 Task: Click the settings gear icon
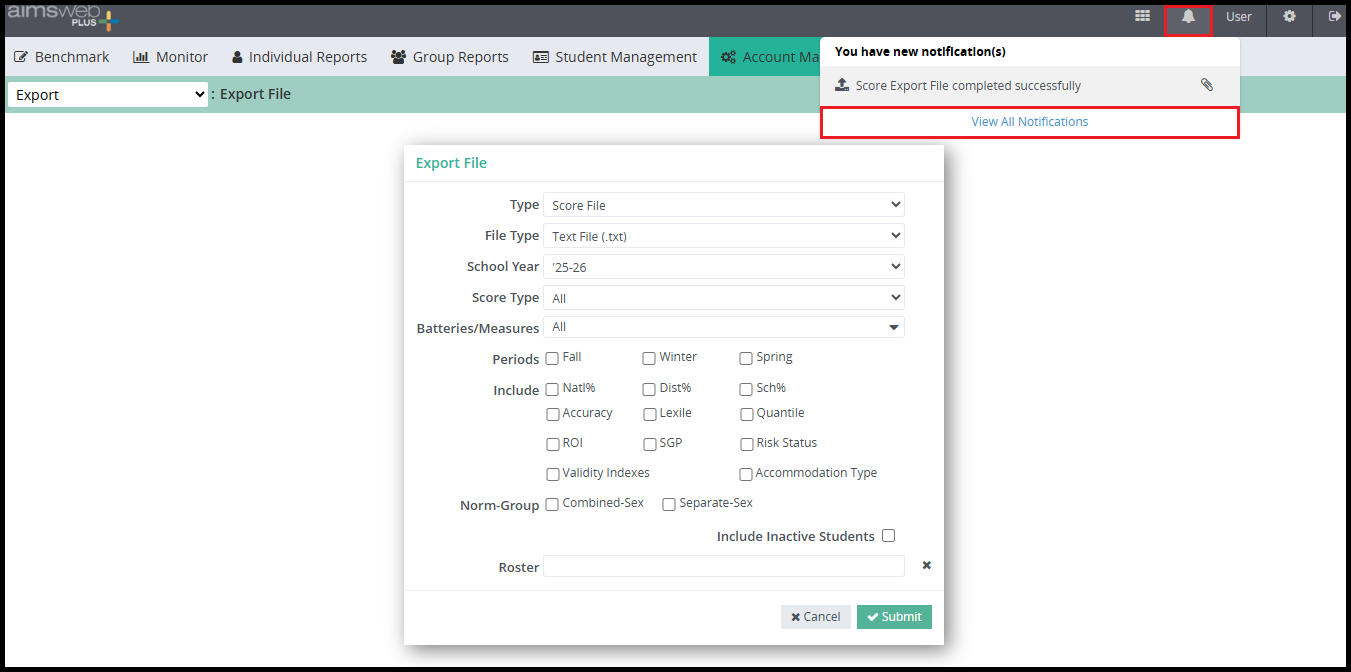pyautogui.click(x=1289, y=17)
